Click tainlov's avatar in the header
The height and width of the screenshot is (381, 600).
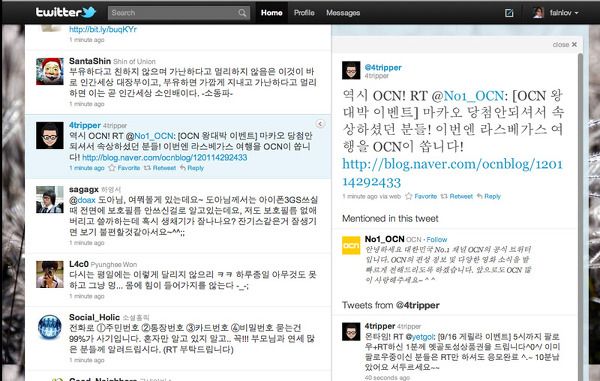click(538, 13)
